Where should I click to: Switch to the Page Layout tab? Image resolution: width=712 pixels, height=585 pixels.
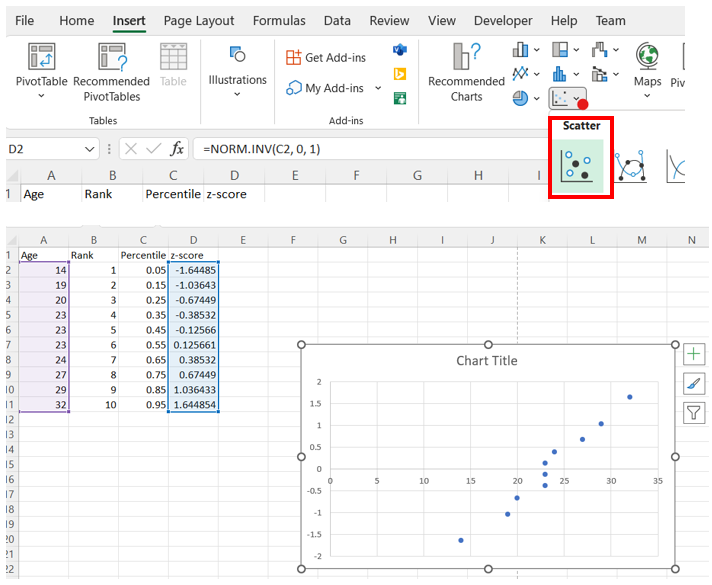pos(199,21)
